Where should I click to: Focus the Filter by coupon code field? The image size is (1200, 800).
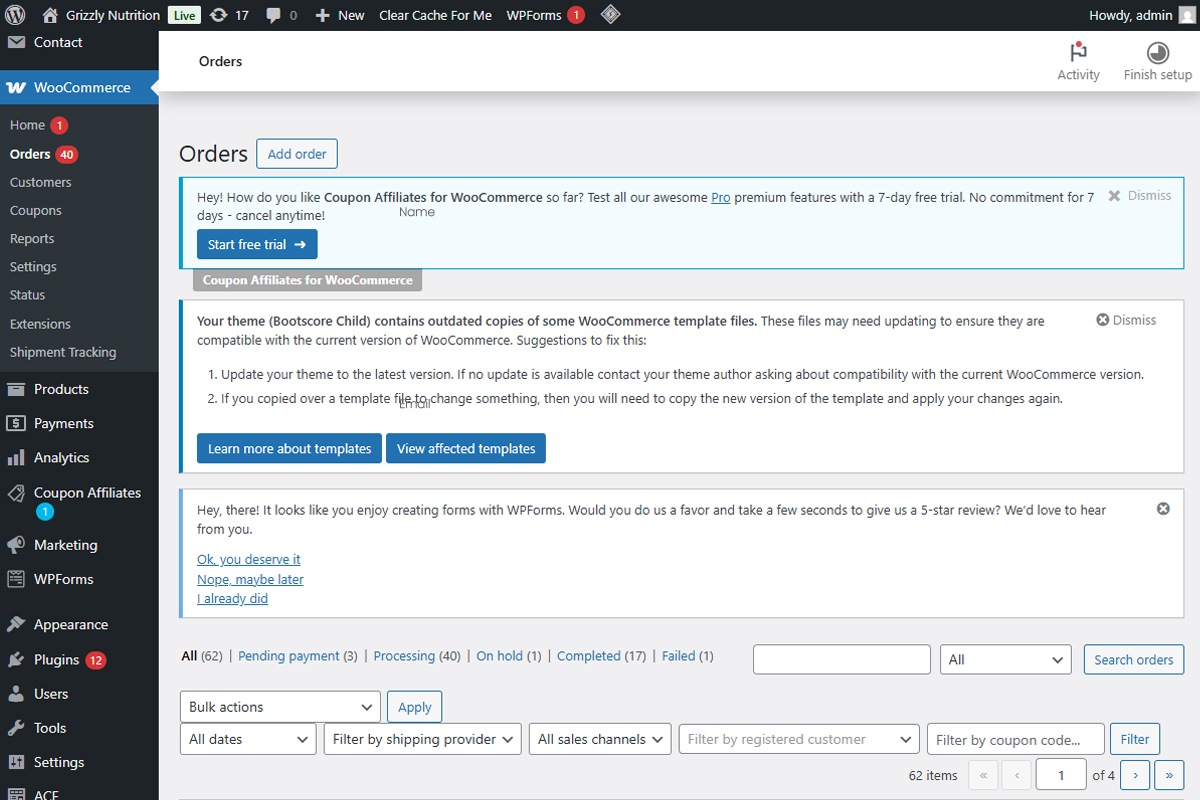click(x=1016, y=739)
